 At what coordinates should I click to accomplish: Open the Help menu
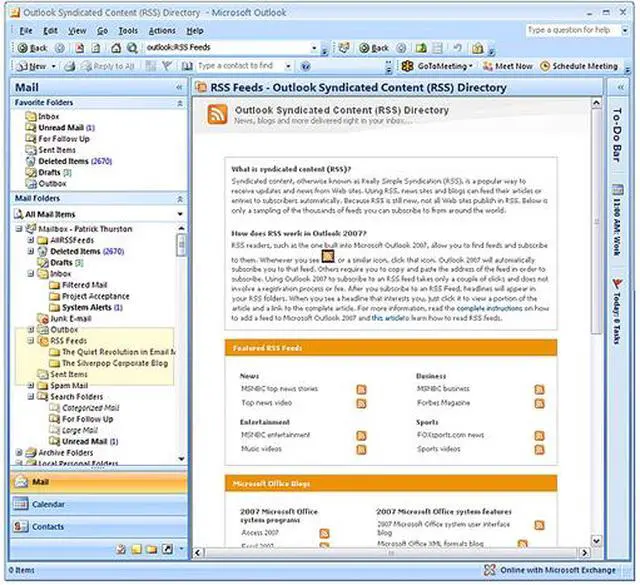click(x=195, y=31)
